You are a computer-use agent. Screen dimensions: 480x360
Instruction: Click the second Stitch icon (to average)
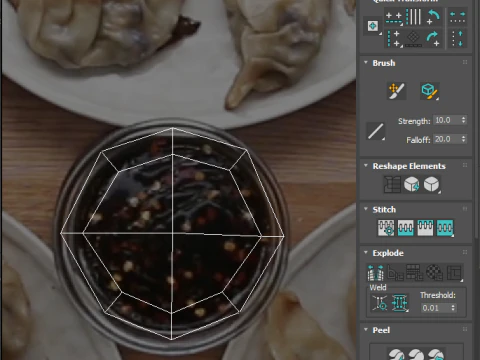point(406,228)
